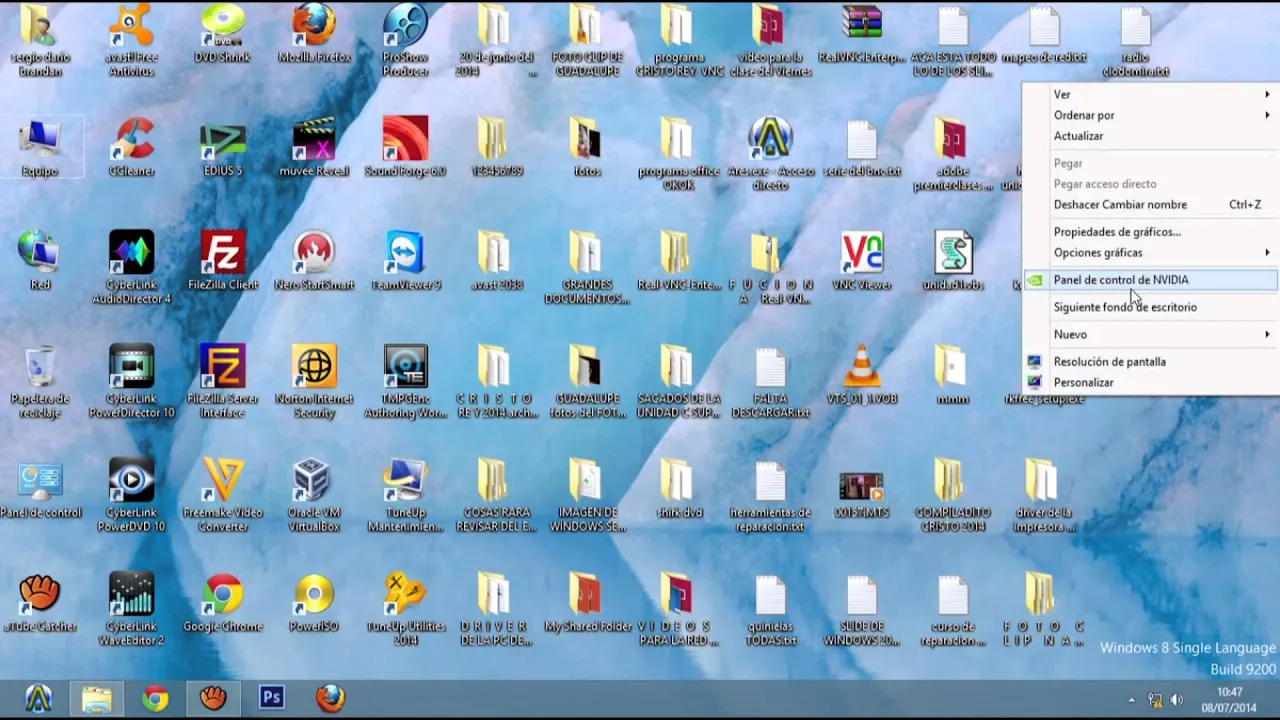Screen dimensions: 1280x720
Task: Open File Explorer in the taskbar
Action: [x=97, y=698]
